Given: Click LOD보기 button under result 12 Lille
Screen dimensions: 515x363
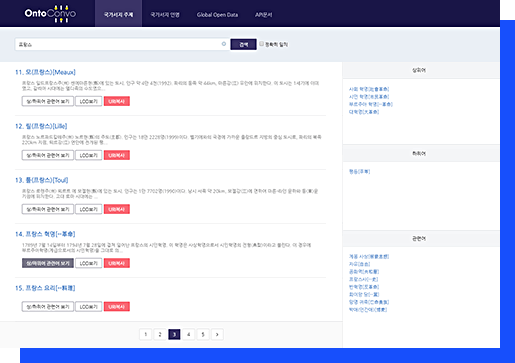Looking at the screenshot, I should [88, 155].
